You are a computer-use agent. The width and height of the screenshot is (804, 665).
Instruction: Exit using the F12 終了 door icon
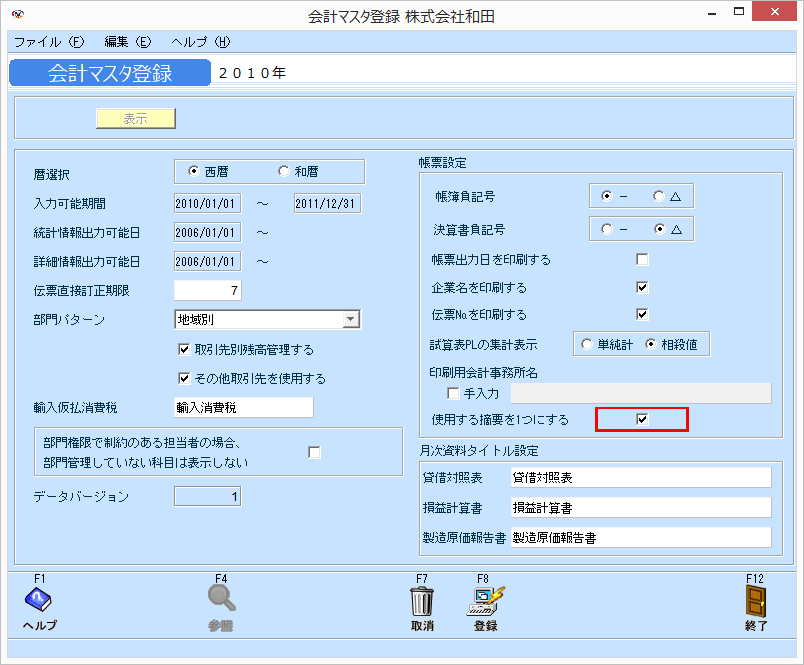pyautogui.click(x=757, y=602)
